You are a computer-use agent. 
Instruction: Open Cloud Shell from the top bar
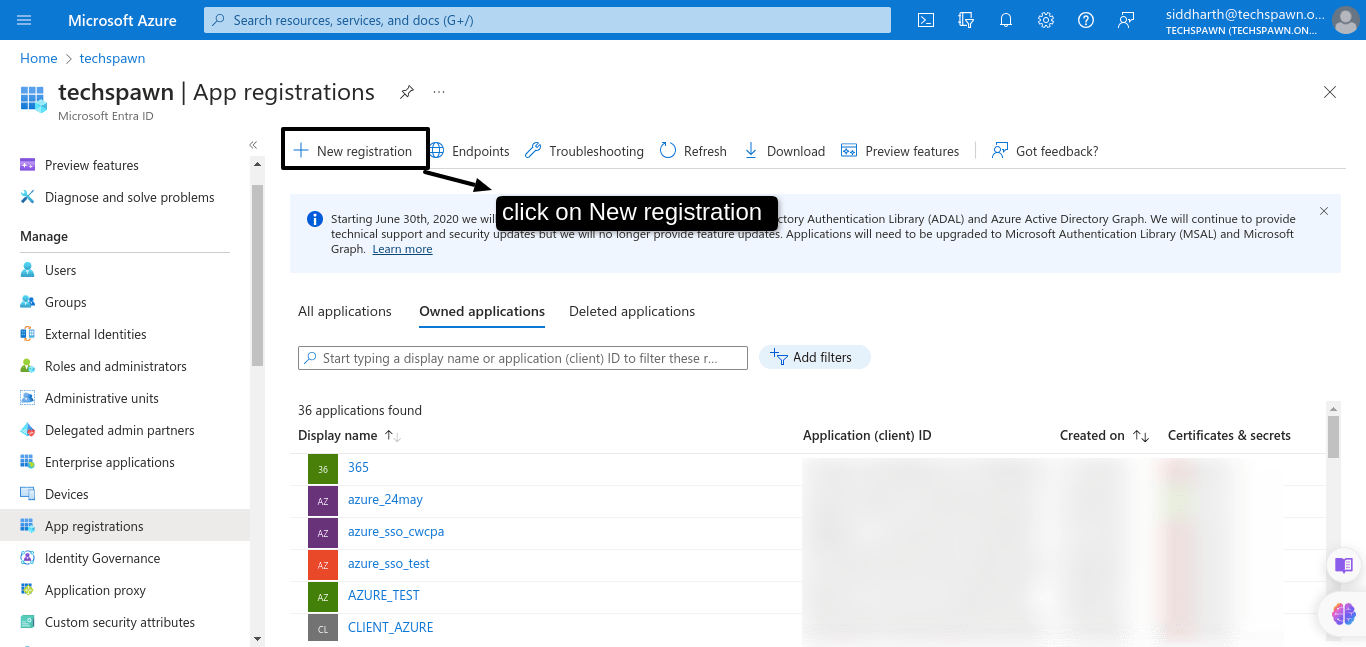coord(925,19)
